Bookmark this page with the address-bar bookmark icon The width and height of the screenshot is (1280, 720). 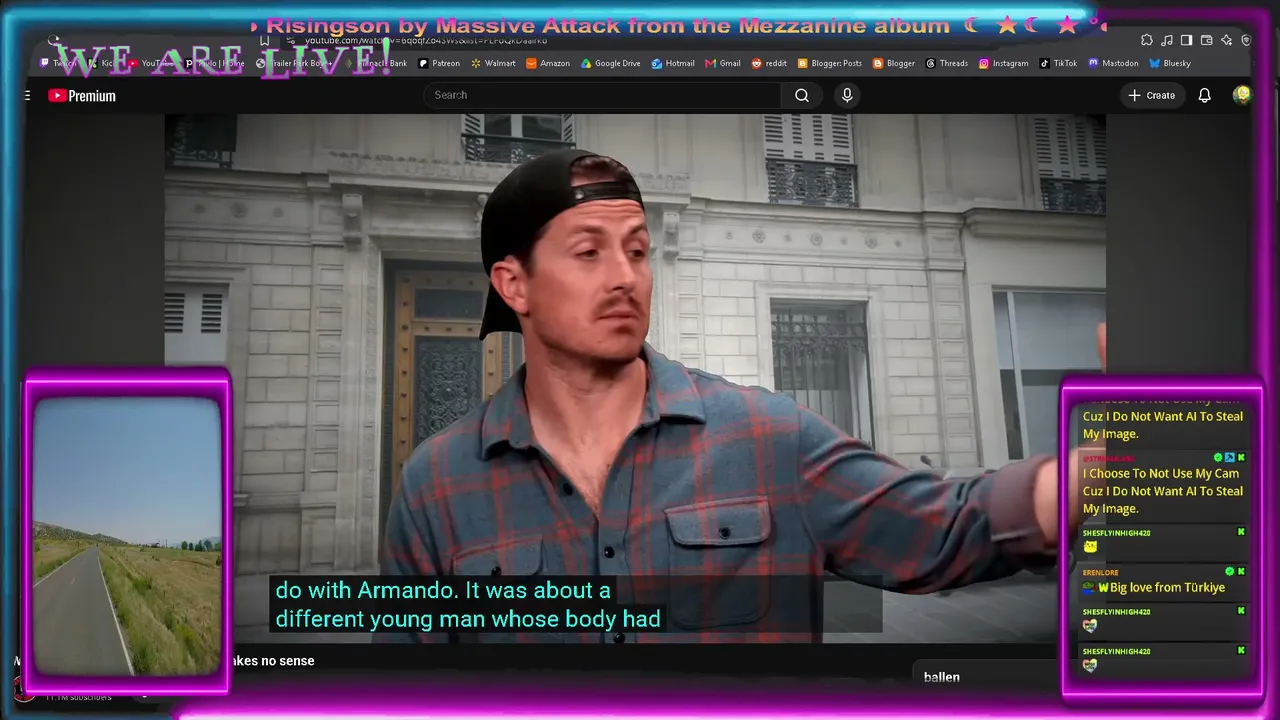(x=264, y=41)
